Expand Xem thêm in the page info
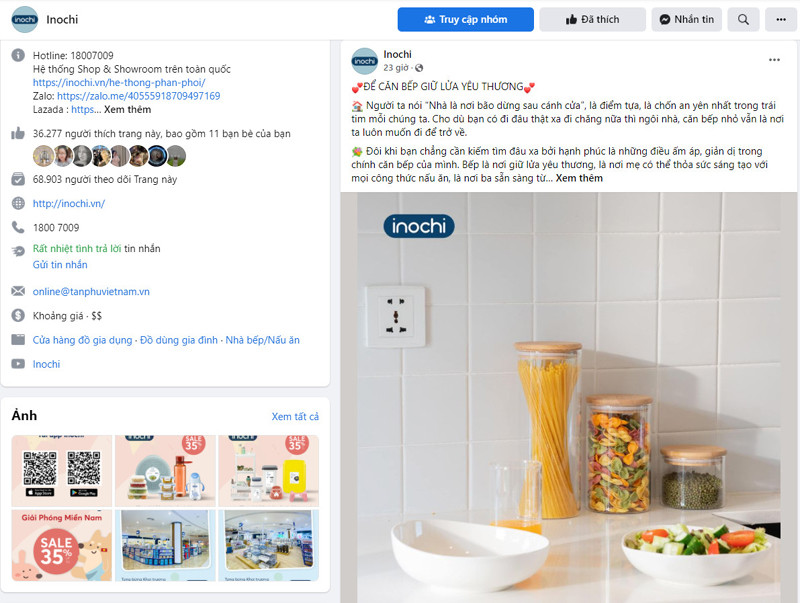Screen dimensions: 800x603 pos(128,110)
